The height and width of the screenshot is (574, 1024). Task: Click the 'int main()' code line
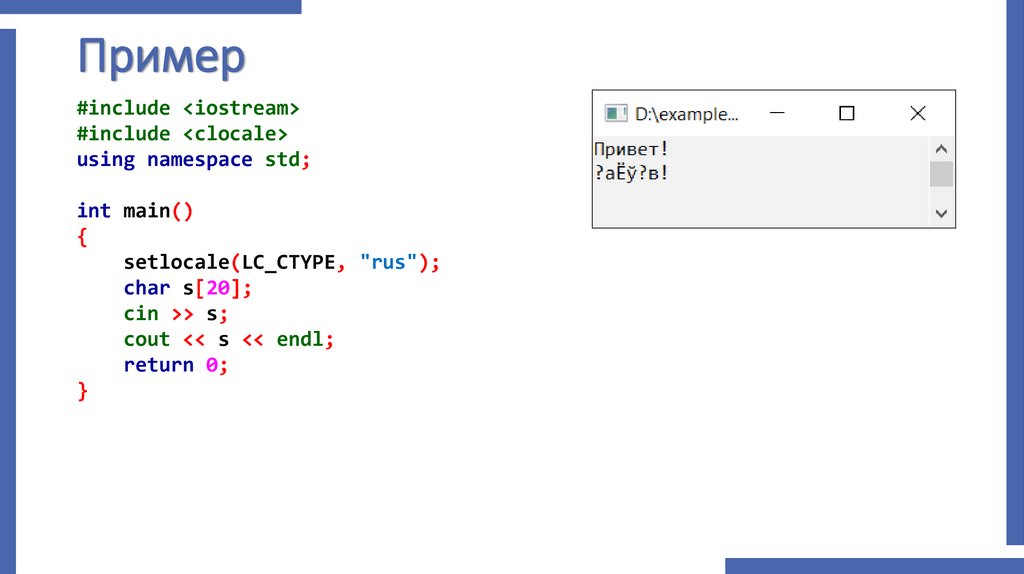point(135,211)
